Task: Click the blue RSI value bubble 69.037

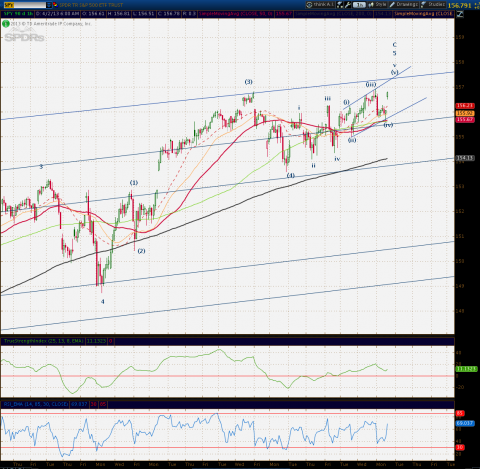Action: [x=465, y=423]
